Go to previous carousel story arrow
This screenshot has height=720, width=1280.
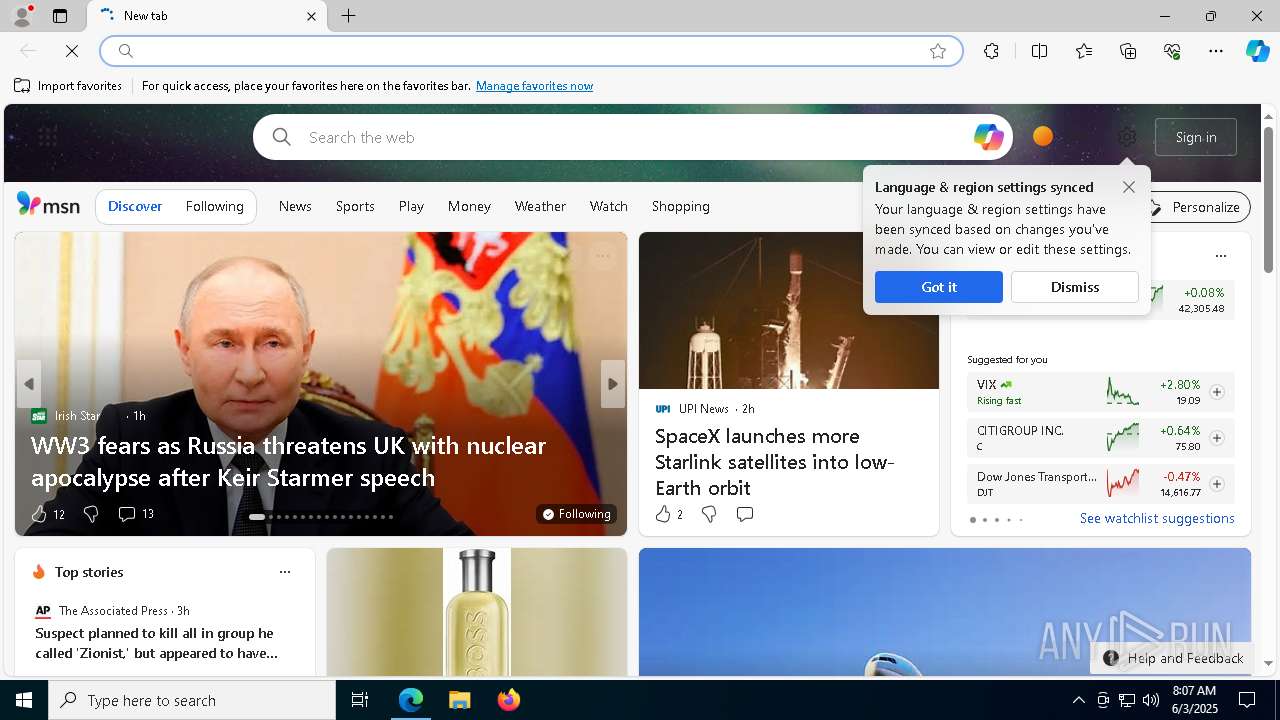coord(29,384)
